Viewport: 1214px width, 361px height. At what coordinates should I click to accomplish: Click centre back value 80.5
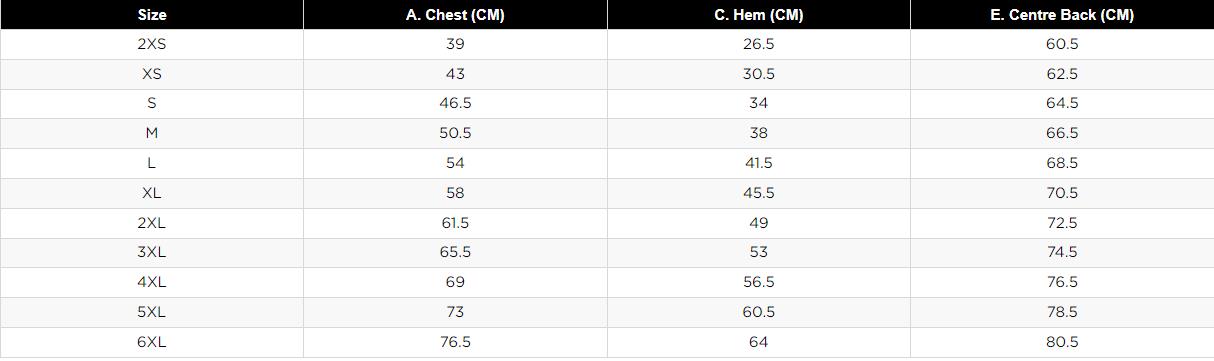tap(1062, 343)
